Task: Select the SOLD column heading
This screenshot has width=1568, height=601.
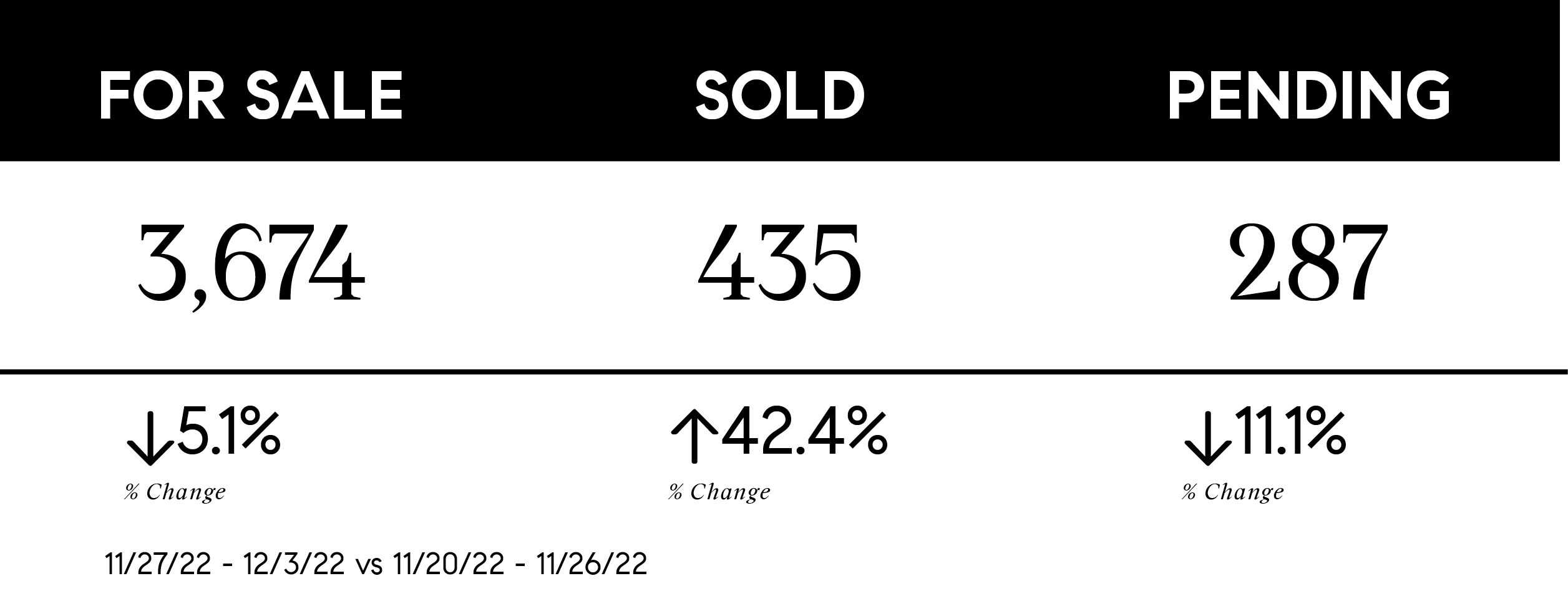Action: tap(780, 96)
